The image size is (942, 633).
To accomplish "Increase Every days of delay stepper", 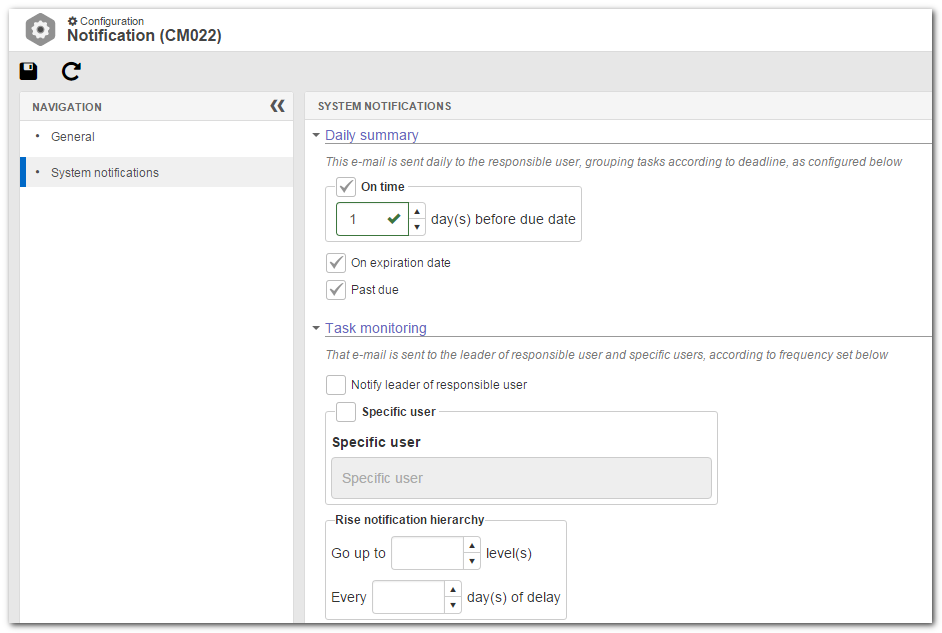I will point(453,590).
